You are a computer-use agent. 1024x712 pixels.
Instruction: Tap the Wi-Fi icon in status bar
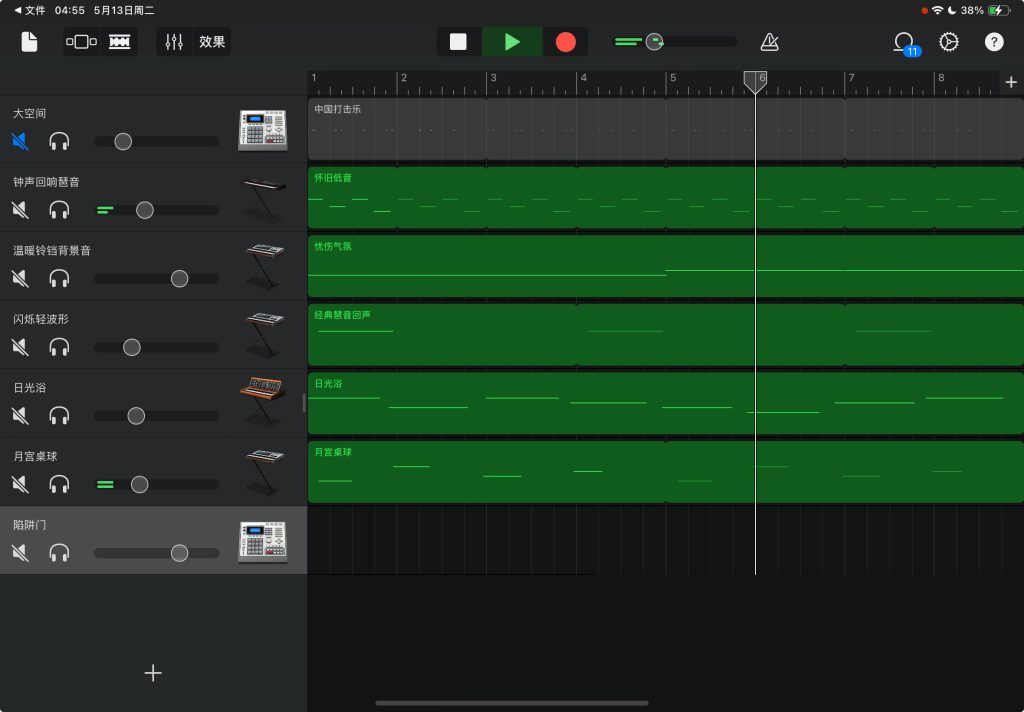938,10
